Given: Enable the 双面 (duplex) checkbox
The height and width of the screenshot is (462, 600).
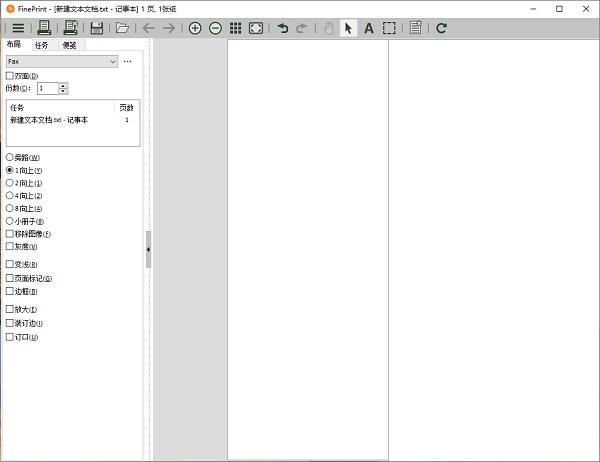Looking at the screenshot, I should point(10,75).
